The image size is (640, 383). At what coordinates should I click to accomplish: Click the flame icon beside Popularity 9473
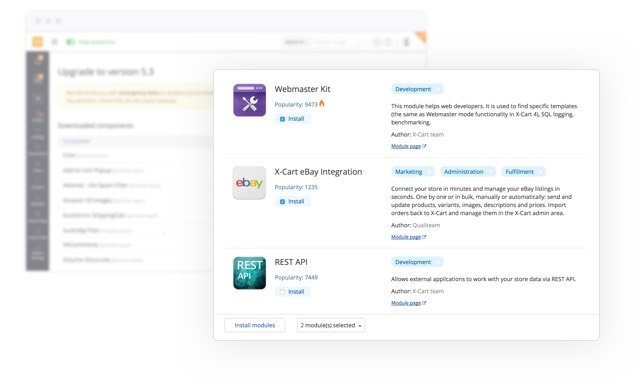(x=322, y=103)
